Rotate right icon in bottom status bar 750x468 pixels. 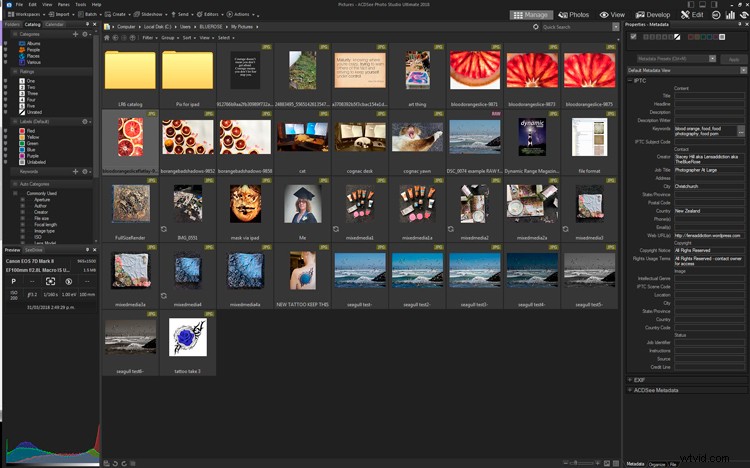pyautogui.click(x=124, y=463)
